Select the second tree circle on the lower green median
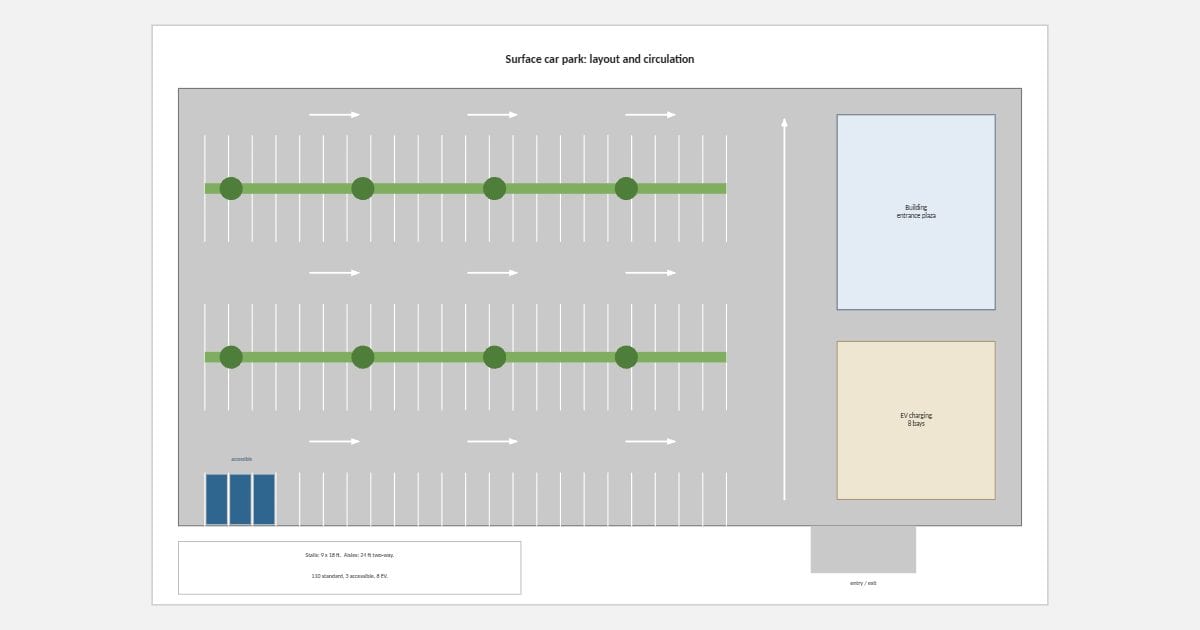 tap(363, 357)
